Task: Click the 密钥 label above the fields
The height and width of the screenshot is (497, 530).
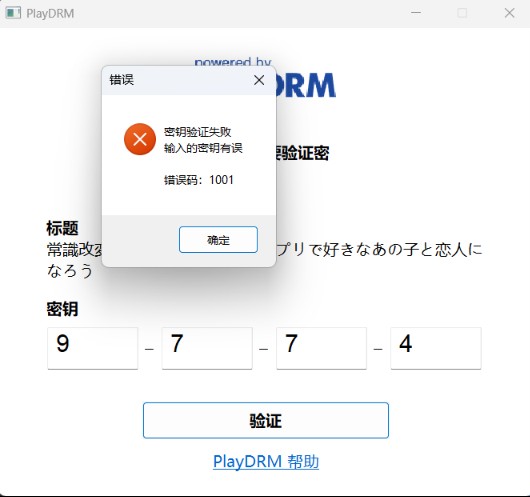Action: click(63, 309)
